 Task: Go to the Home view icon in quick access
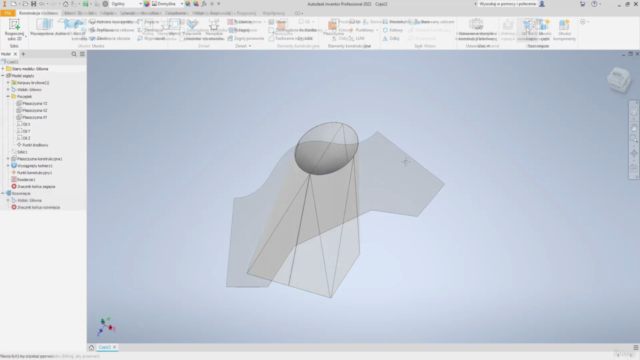point(65,4)
